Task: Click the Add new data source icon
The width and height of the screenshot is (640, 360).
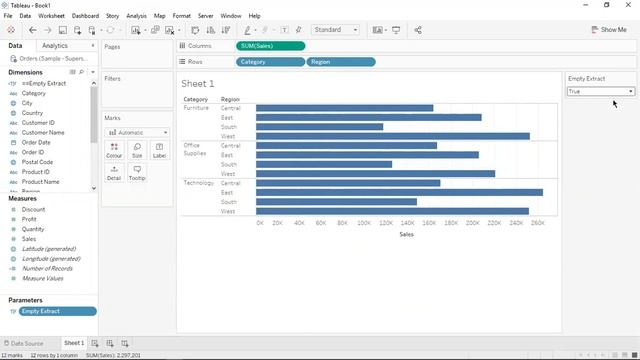Action: (78, 30)
